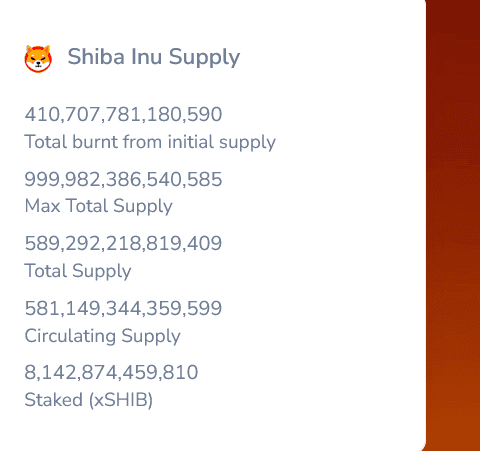480x451 pixels.
Task: Select Total burnt from initial supply label
Action: pyautogui.click(x=150, y=142)
